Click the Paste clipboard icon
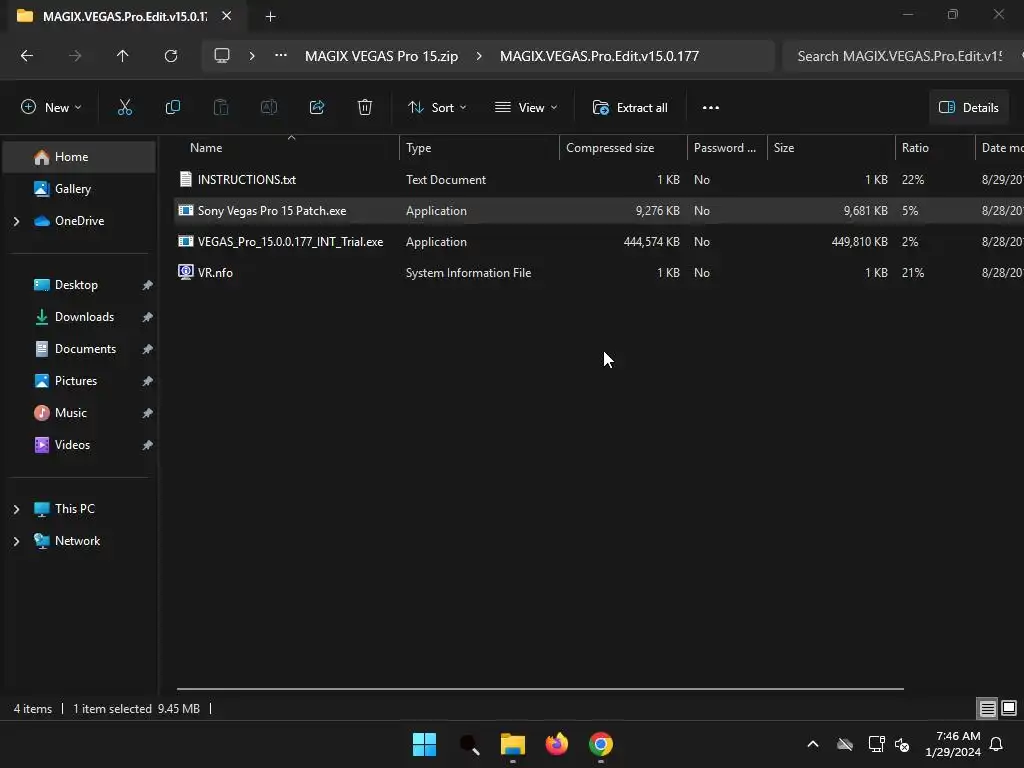This screenshot has width=1024, height=768. click(x=221, y=108)
